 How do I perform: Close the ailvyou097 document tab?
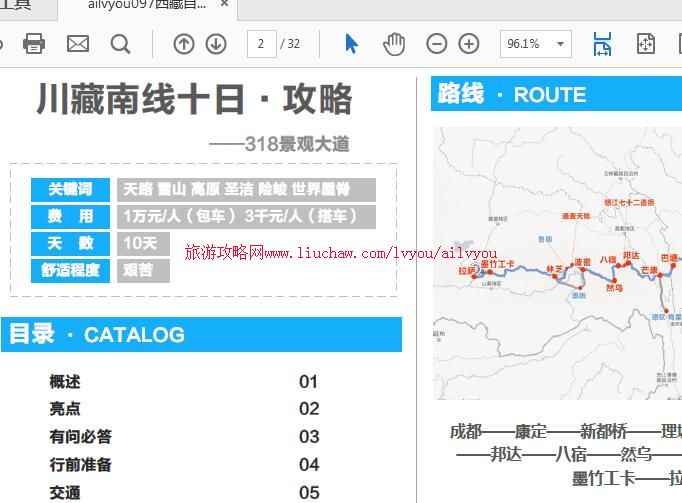click(x=225, y=5)
